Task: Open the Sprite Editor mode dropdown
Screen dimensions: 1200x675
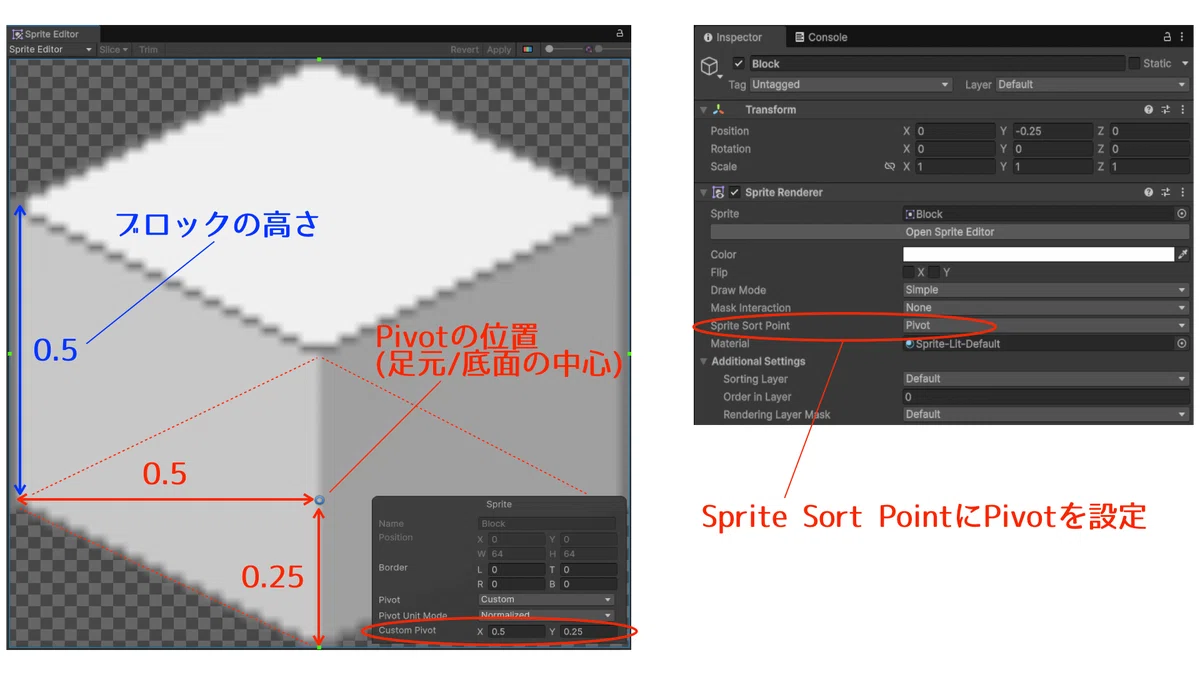Action: pos(50,49)
